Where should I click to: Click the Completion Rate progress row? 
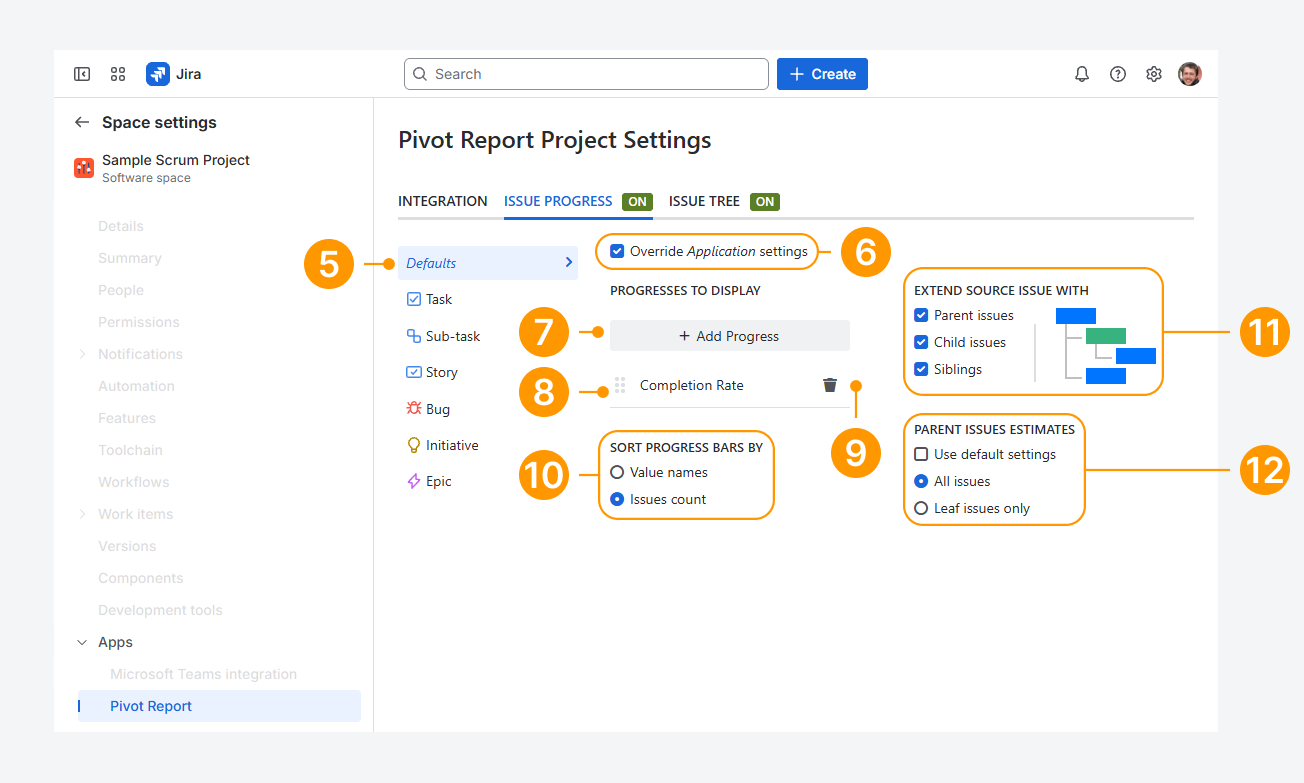pos(730,385)
